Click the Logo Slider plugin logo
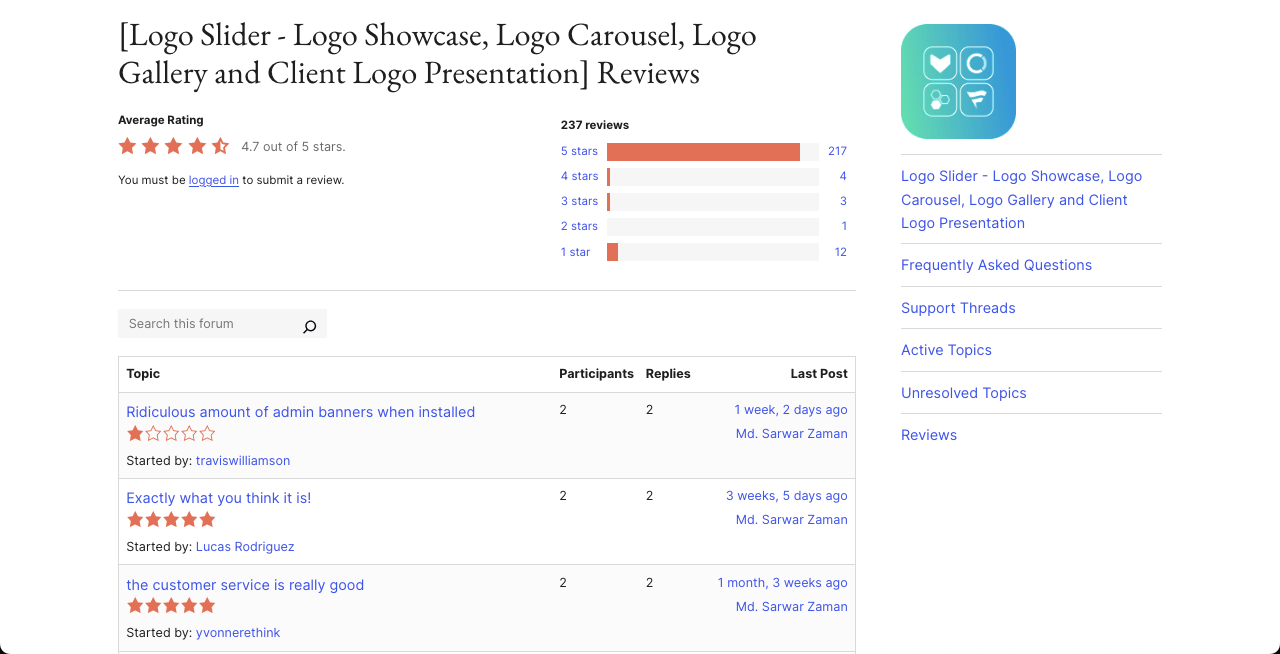The image size is (1280, 654). pyautogui.click(x=957, y=81)
